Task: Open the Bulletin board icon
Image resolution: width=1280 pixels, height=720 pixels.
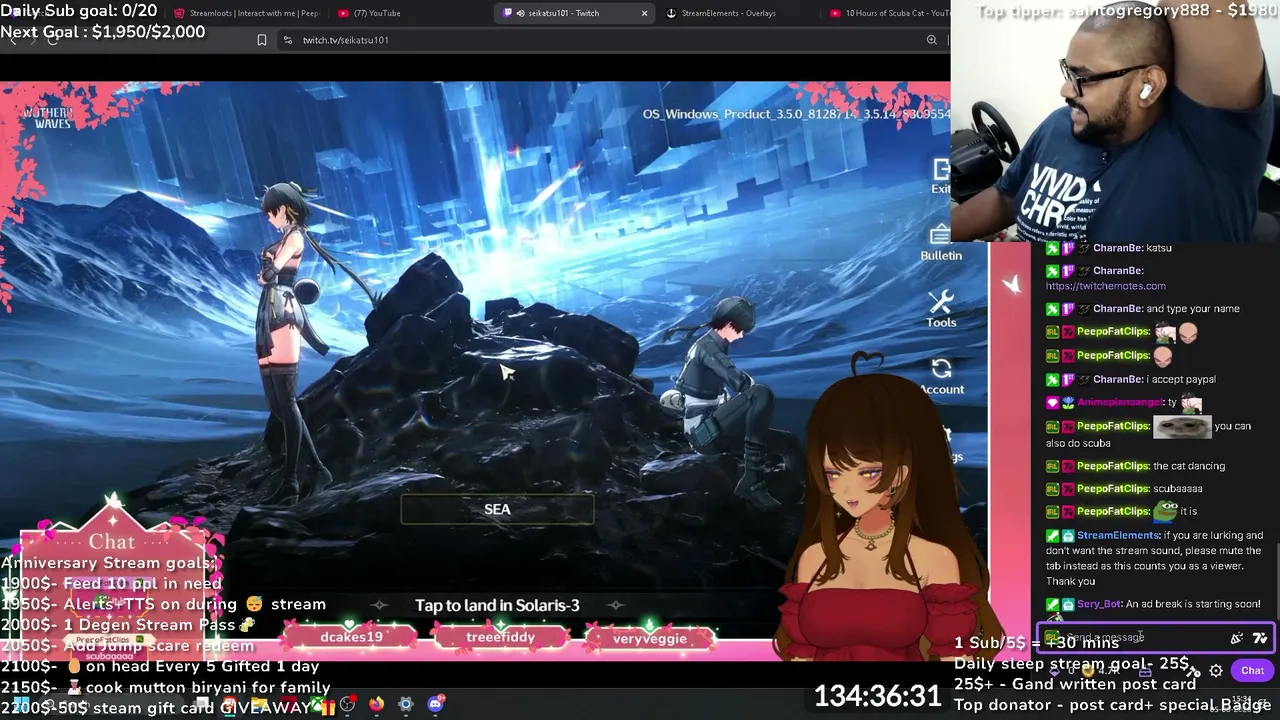Action: pos(941,241)
